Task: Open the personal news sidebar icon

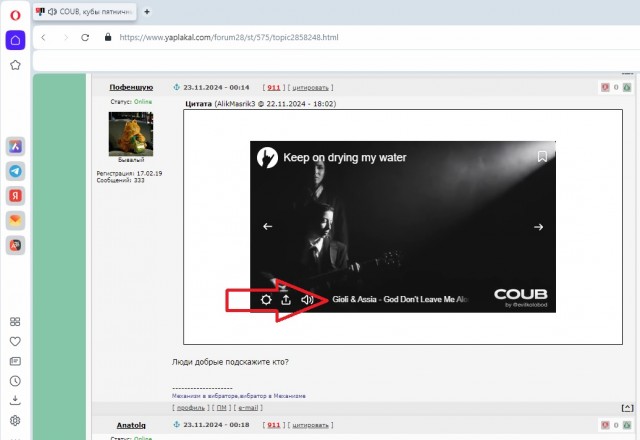Action: [15, 361]
